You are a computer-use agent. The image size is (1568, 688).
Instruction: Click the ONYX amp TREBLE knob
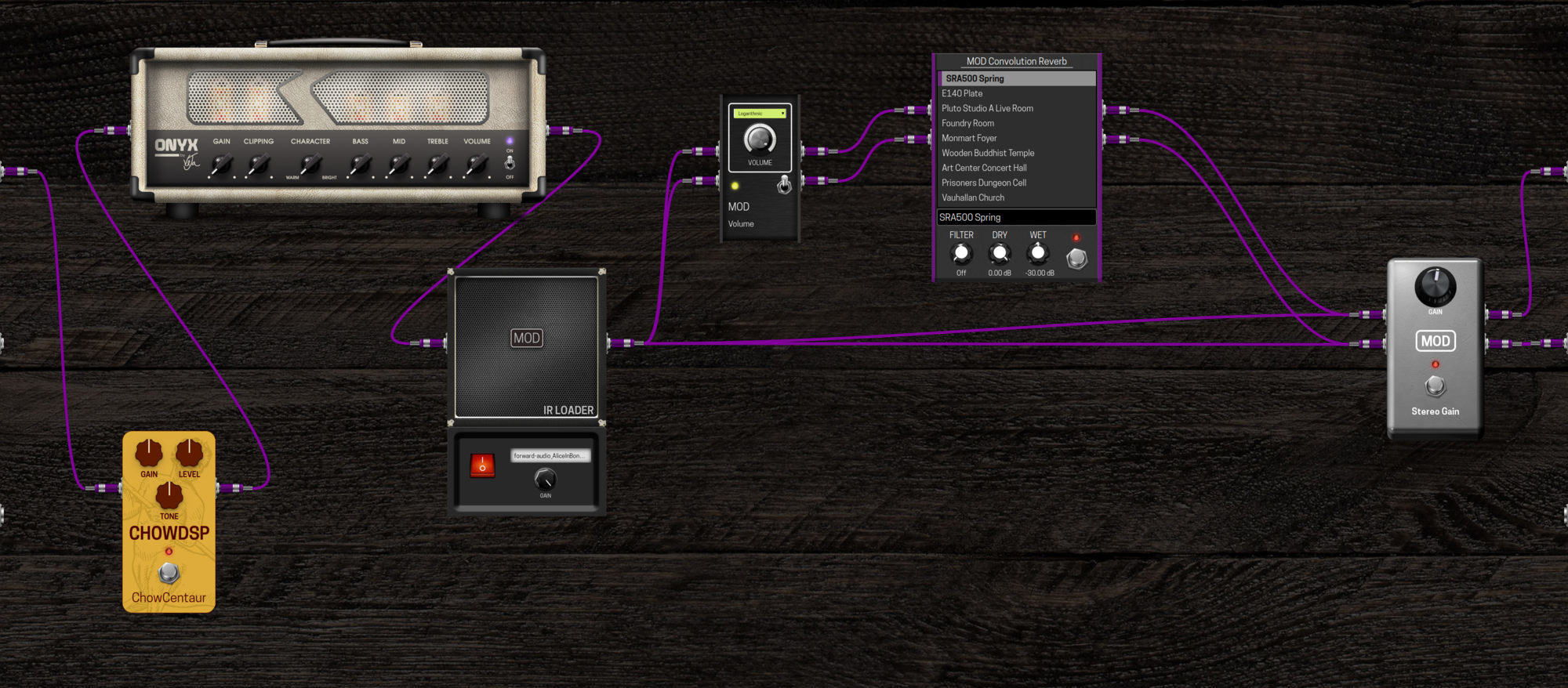437,165
